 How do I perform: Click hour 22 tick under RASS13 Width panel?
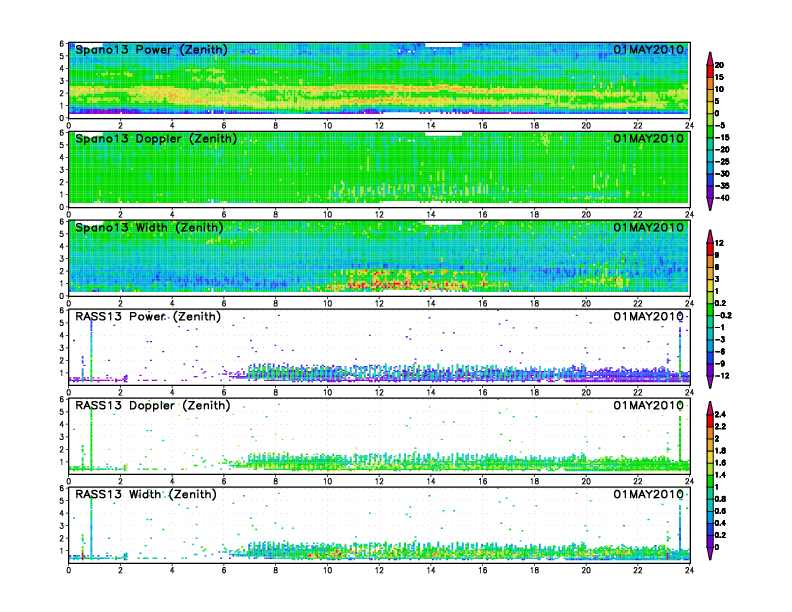click(x=637, y=570)
